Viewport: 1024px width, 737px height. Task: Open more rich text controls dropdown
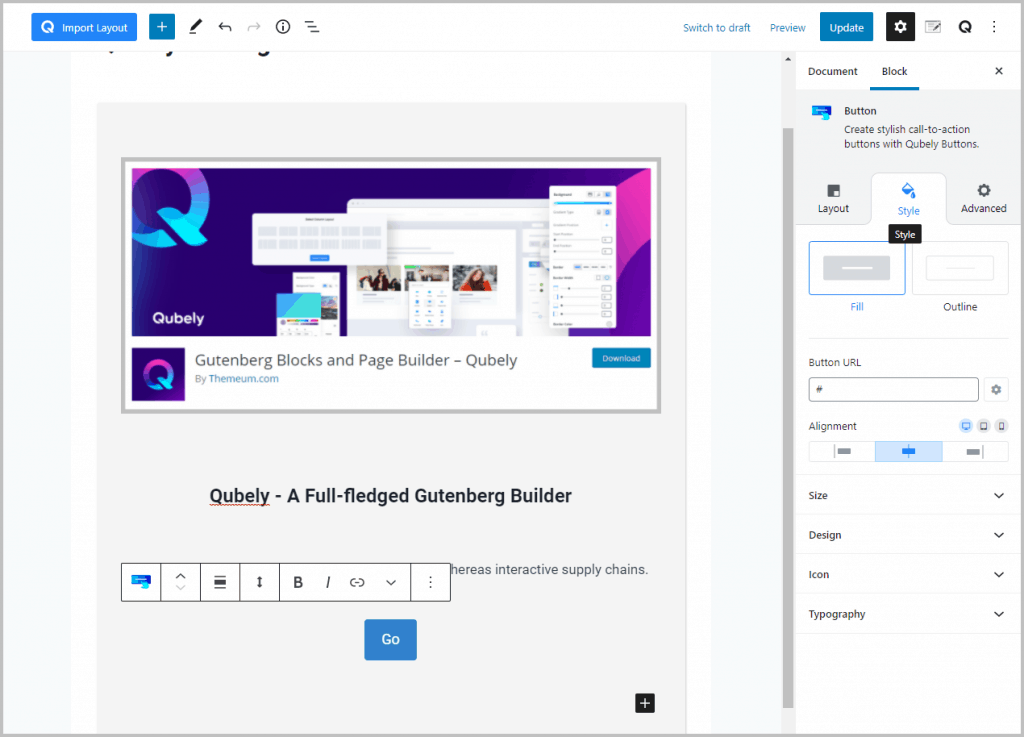click(391, 582)
